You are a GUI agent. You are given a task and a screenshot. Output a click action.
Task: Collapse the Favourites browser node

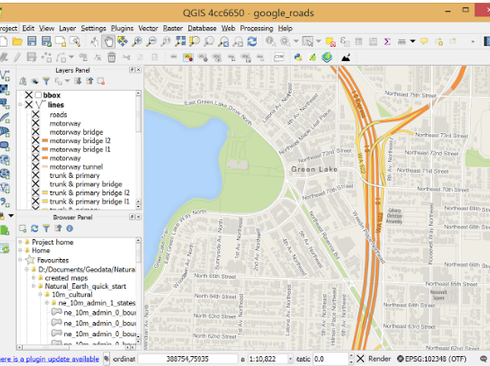pos(20,260)
